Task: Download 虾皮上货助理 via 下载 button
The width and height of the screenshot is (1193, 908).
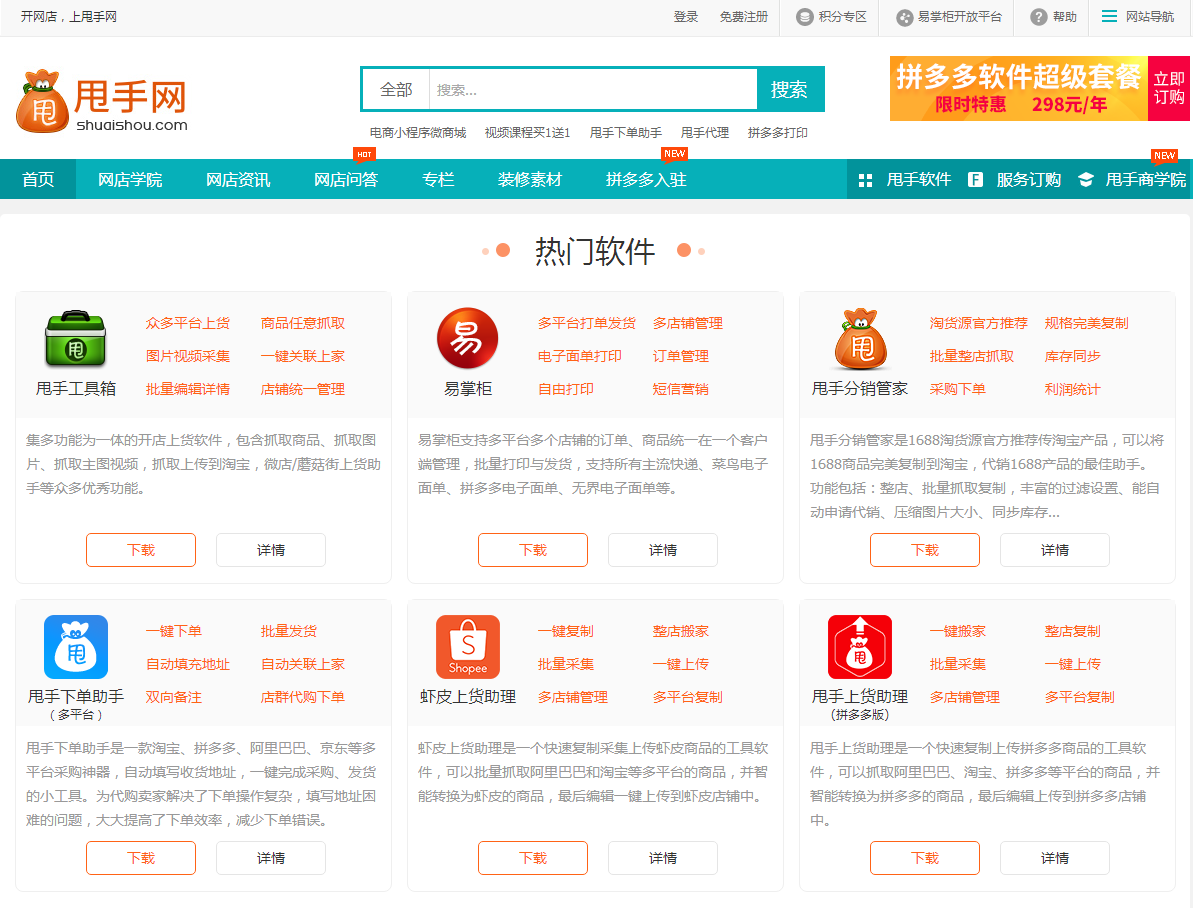Action: 533,859
